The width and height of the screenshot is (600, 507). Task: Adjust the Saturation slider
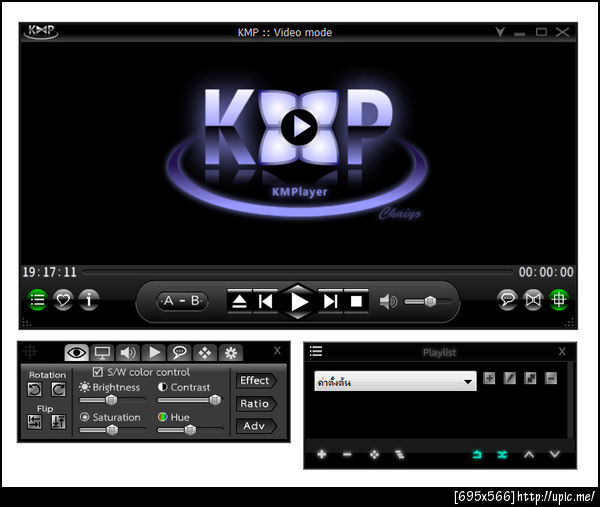[x=112, y=430]
